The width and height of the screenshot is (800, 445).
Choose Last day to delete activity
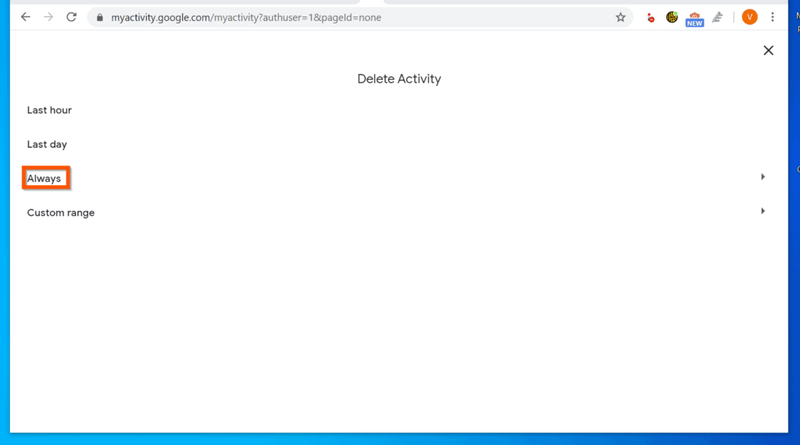(47, 144)
